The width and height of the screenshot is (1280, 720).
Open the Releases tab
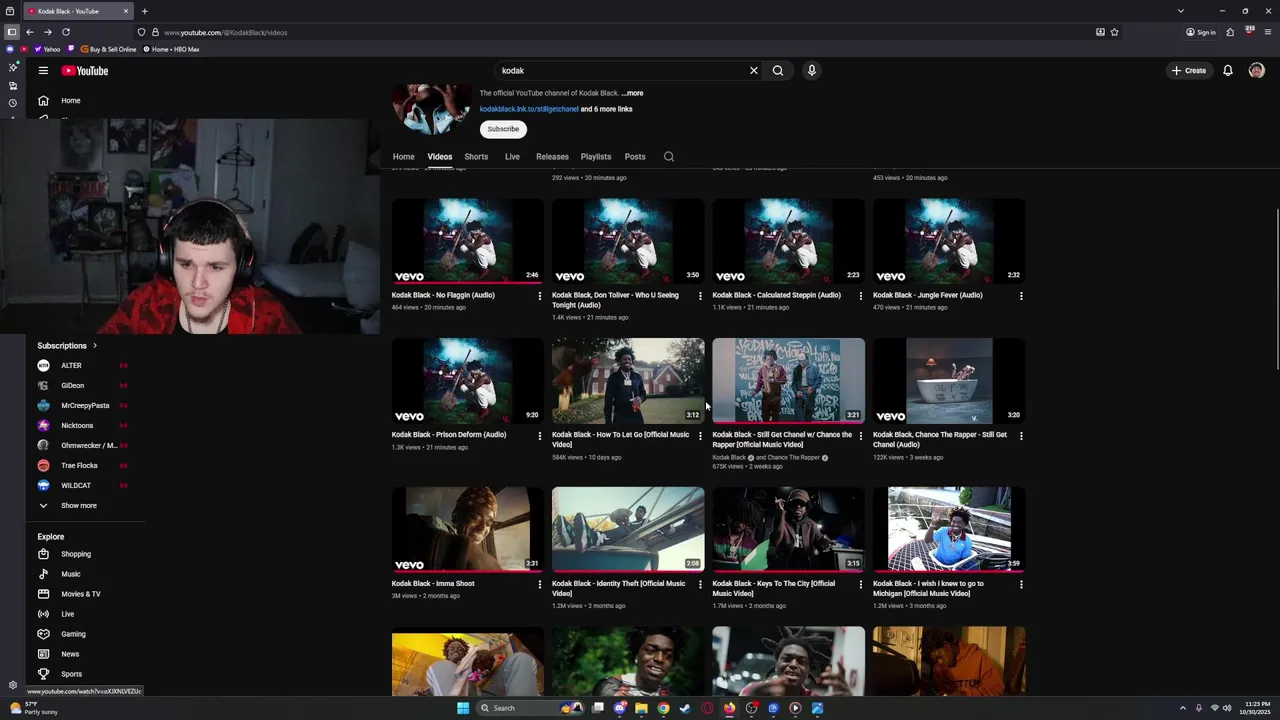point(552,156)
